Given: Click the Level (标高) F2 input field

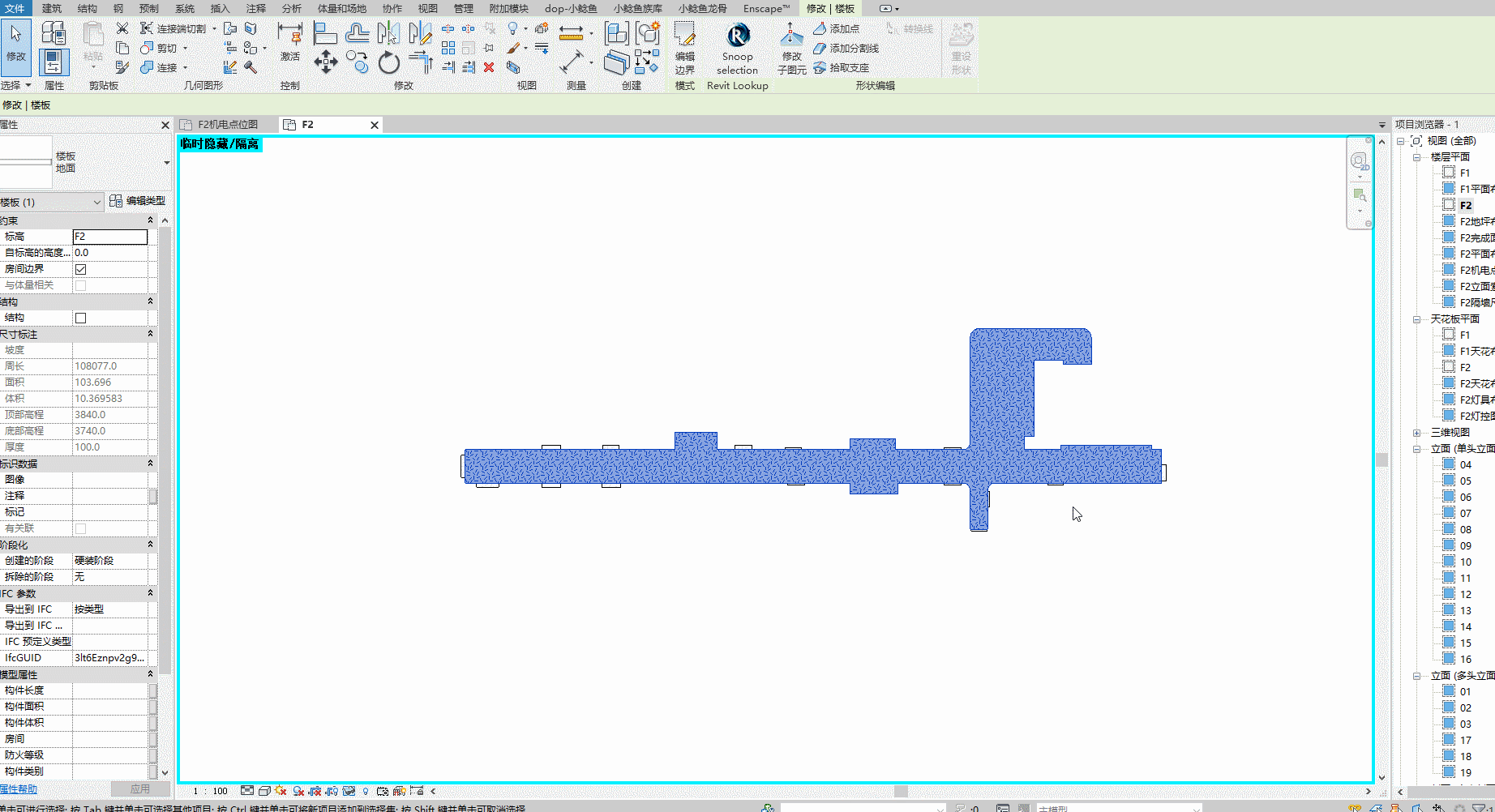Looking at the screenshot, I should pos(110,237).
